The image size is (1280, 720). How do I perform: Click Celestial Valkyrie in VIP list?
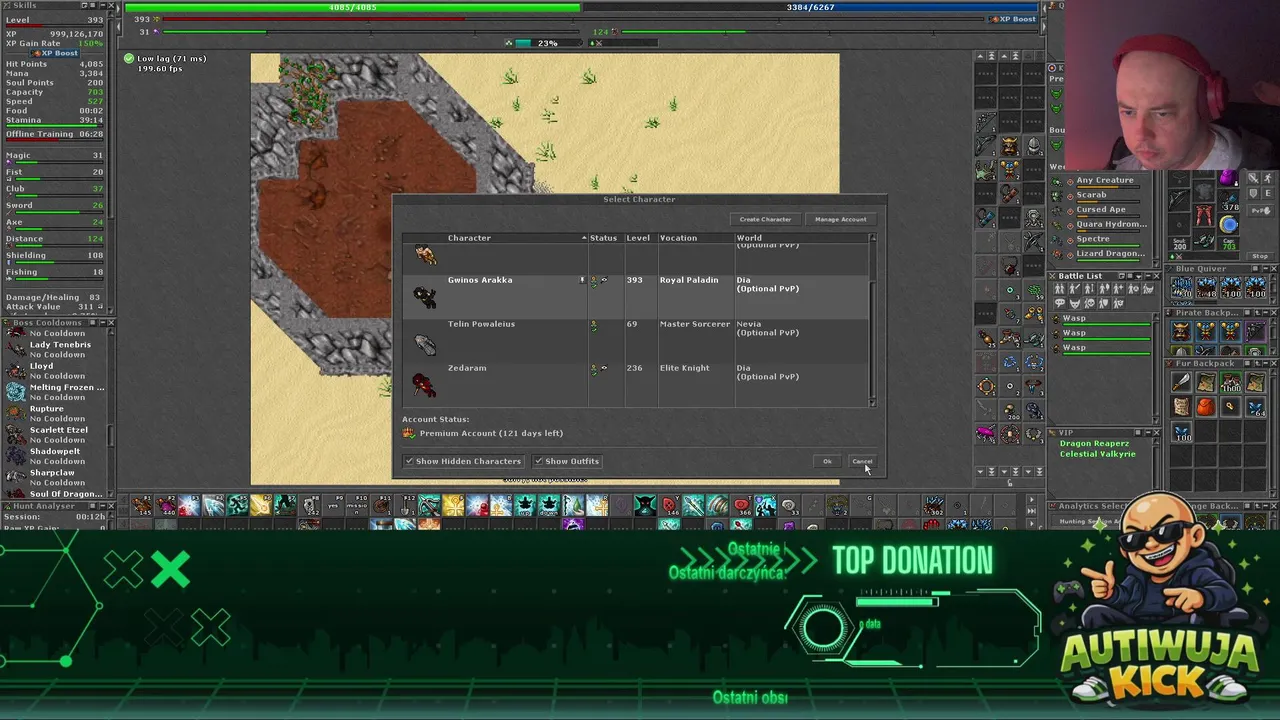coord(1097,454)
